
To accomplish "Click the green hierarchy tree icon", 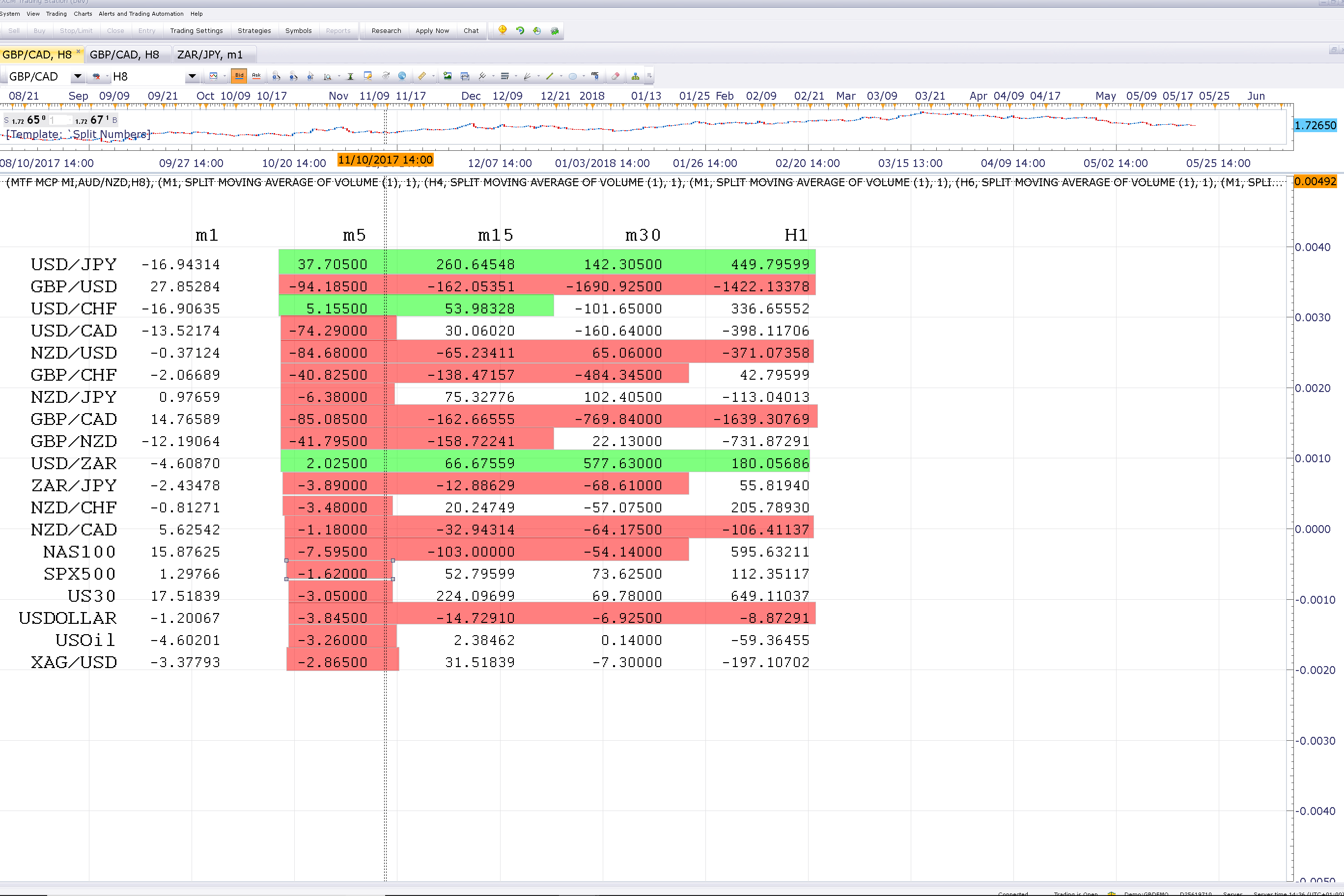I will (x=636, y=76).
